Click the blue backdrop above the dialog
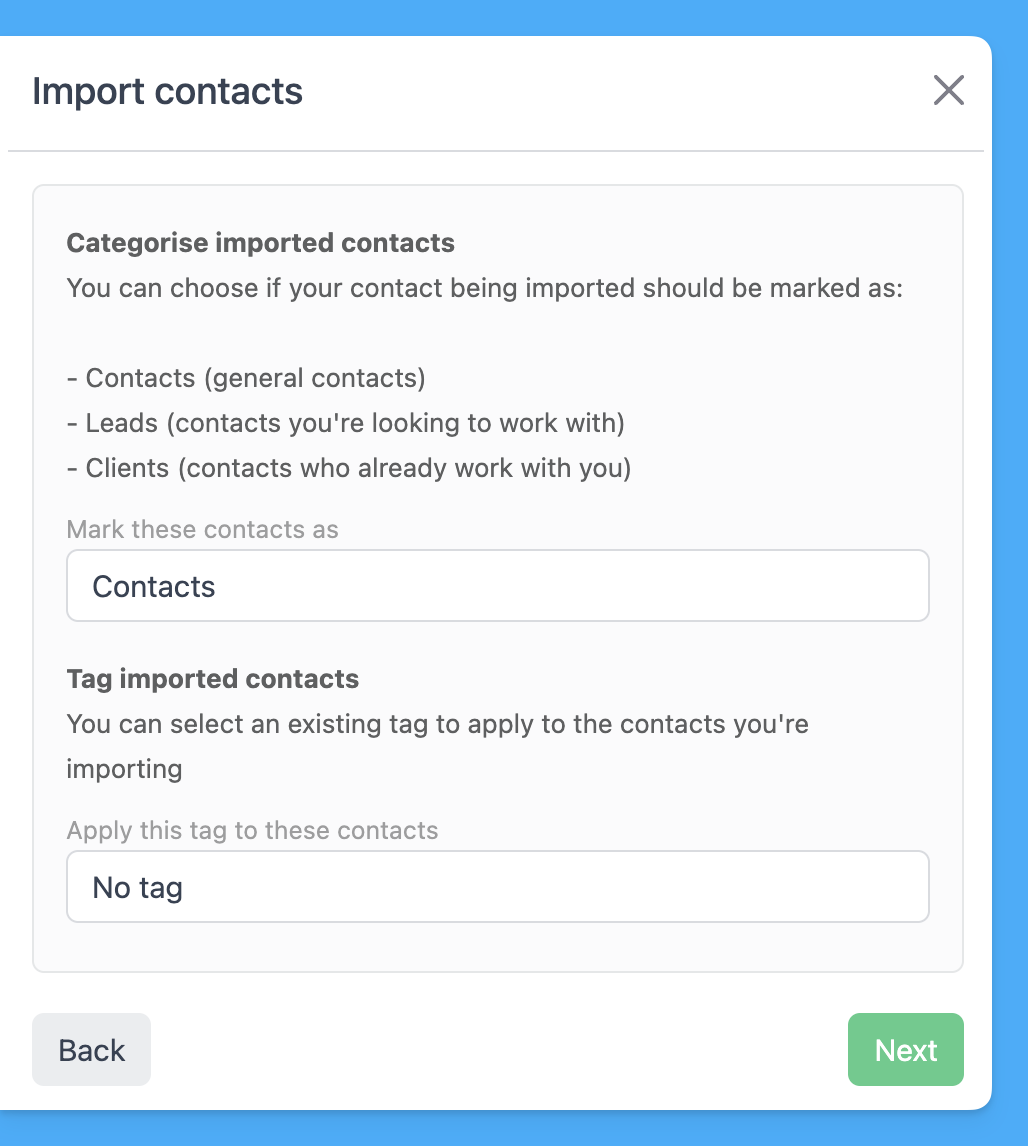Screen dimensions: 1028x1146 500,16
